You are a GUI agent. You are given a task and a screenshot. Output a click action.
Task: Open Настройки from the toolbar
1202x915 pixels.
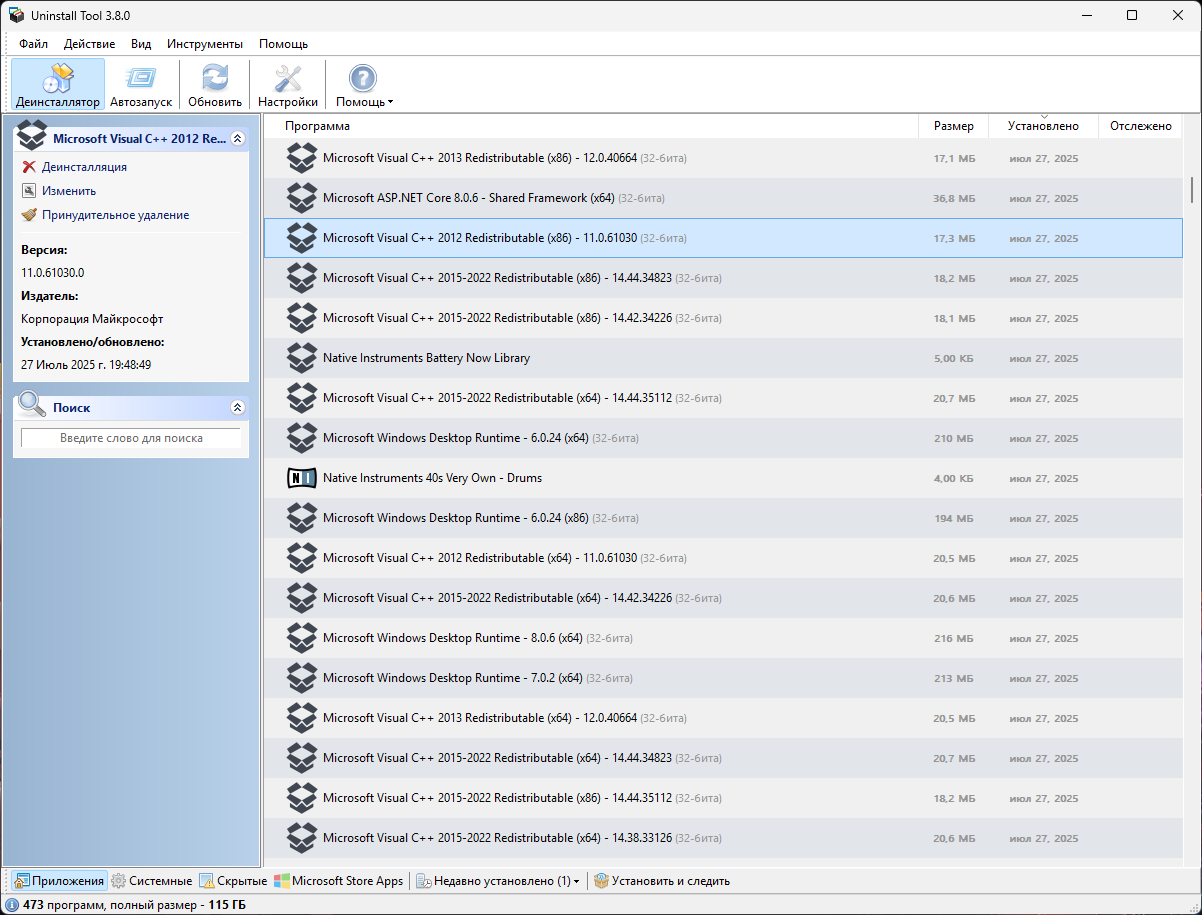(288, 84)
